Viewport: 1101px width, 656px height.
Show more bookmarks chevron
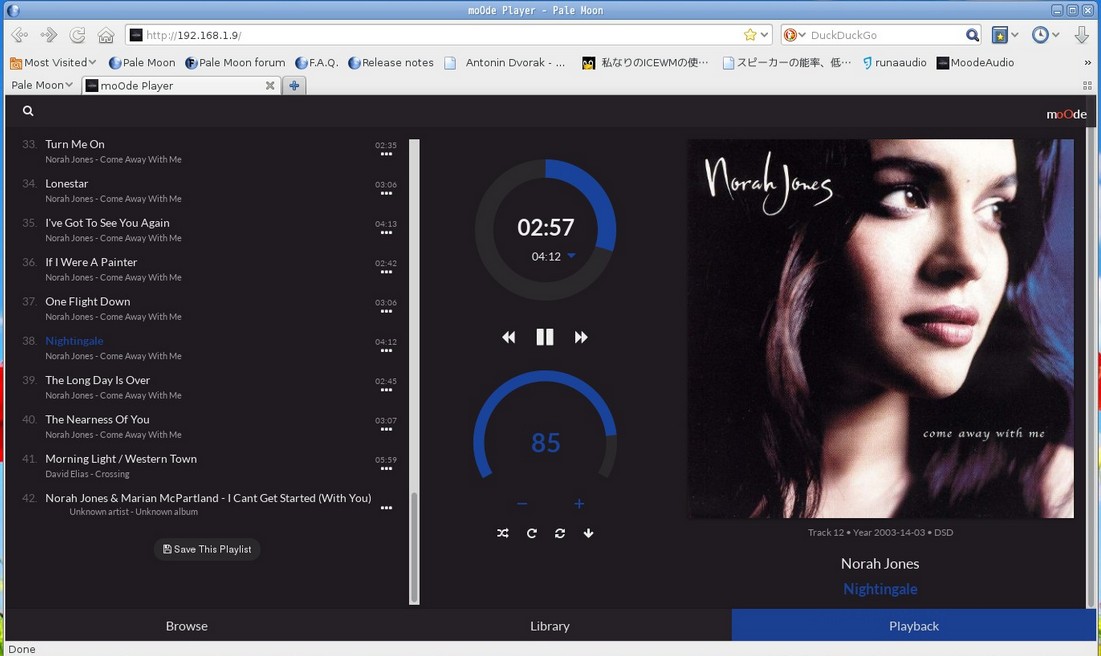pos(1088,63)
